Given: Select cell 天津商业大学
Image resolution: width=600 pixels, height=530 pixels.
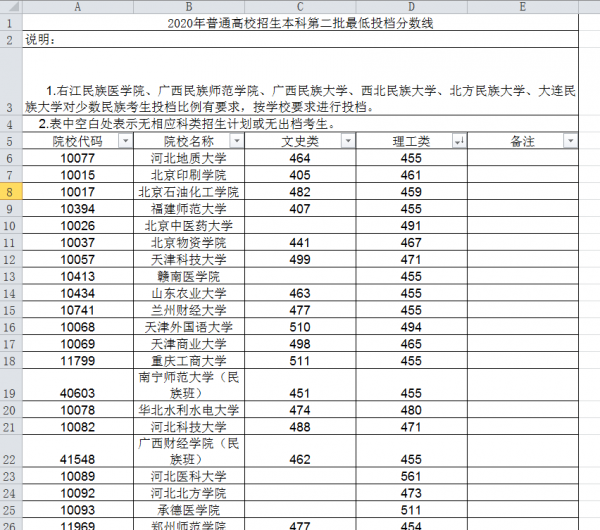Looking at the screenshot, I should [x=189, y=344].
